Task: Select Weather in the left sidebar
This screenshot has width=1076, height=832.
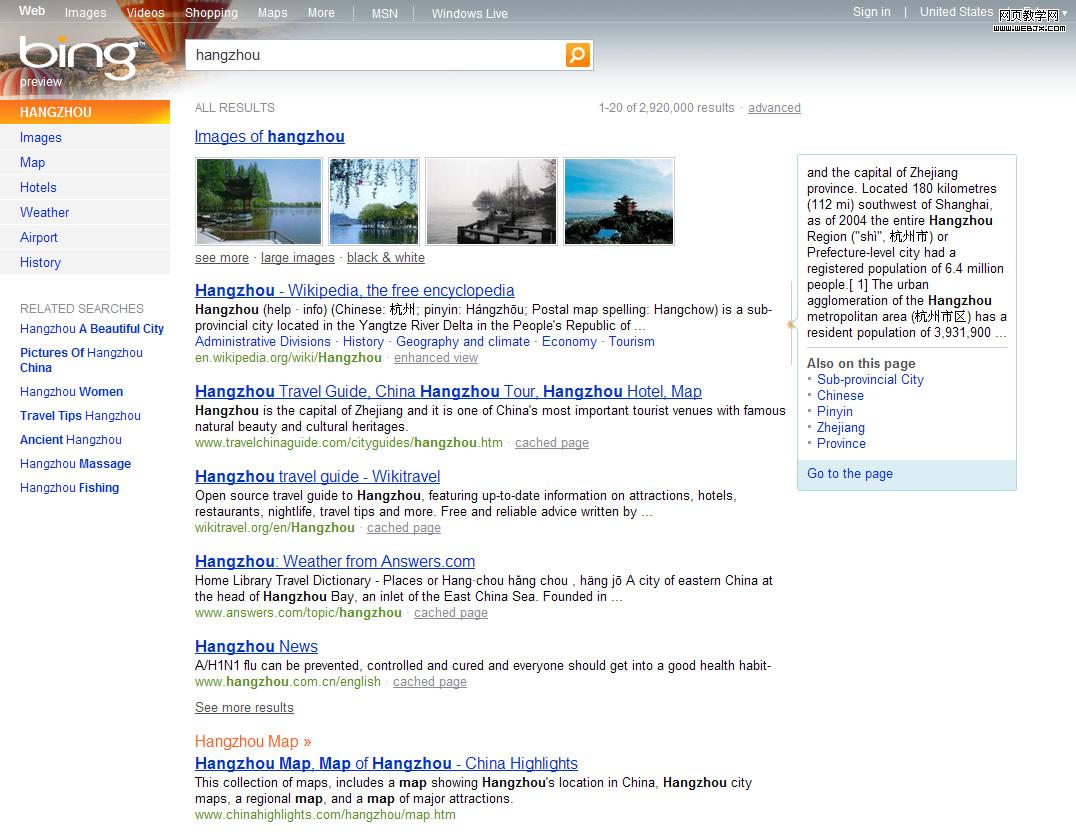Action: pyautogui.click(x=45, y=212)
